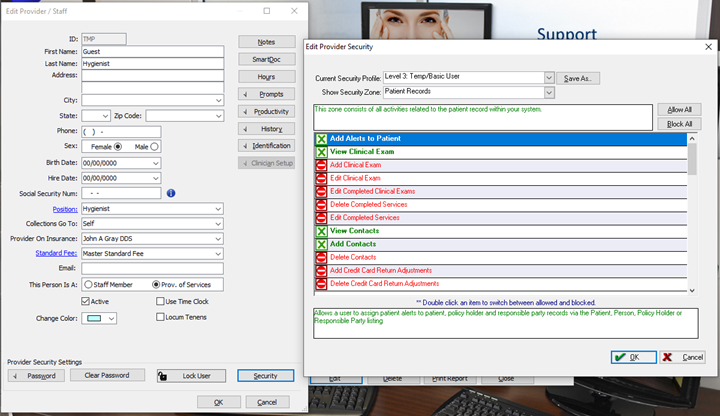Click blocked icon for Edit Completed Services
The height and width of the screenshot is (416, 720).
(x=321, y=218)
